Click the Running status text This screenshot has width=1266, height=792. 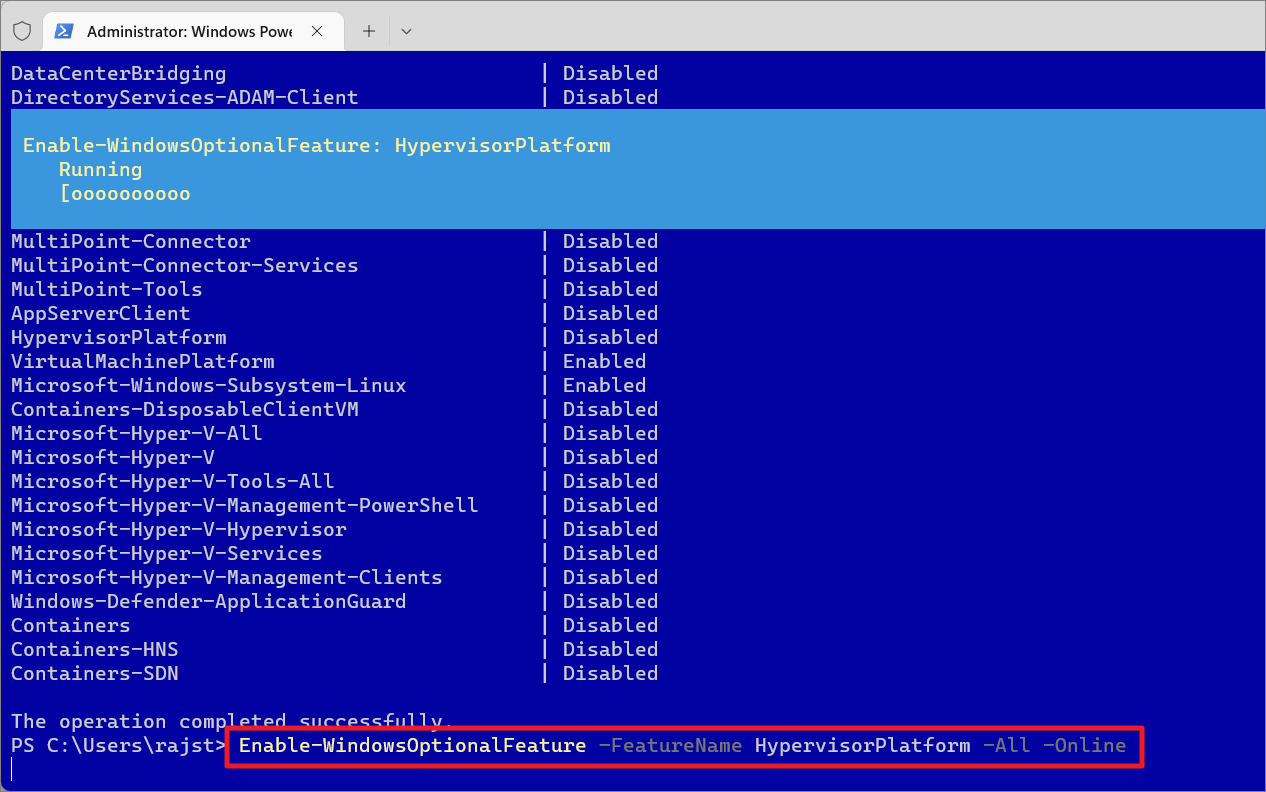tap(100, 169)
